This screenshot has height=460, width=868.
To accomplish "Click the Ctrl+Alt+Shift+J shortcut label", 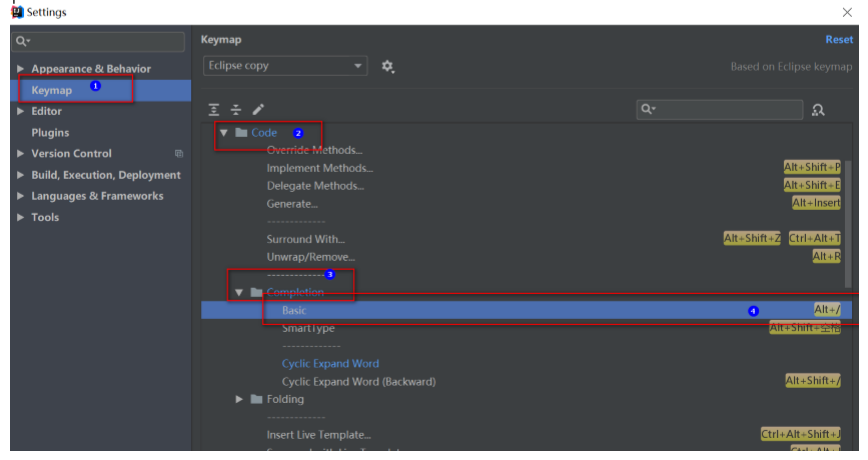I will pos(800,434).
